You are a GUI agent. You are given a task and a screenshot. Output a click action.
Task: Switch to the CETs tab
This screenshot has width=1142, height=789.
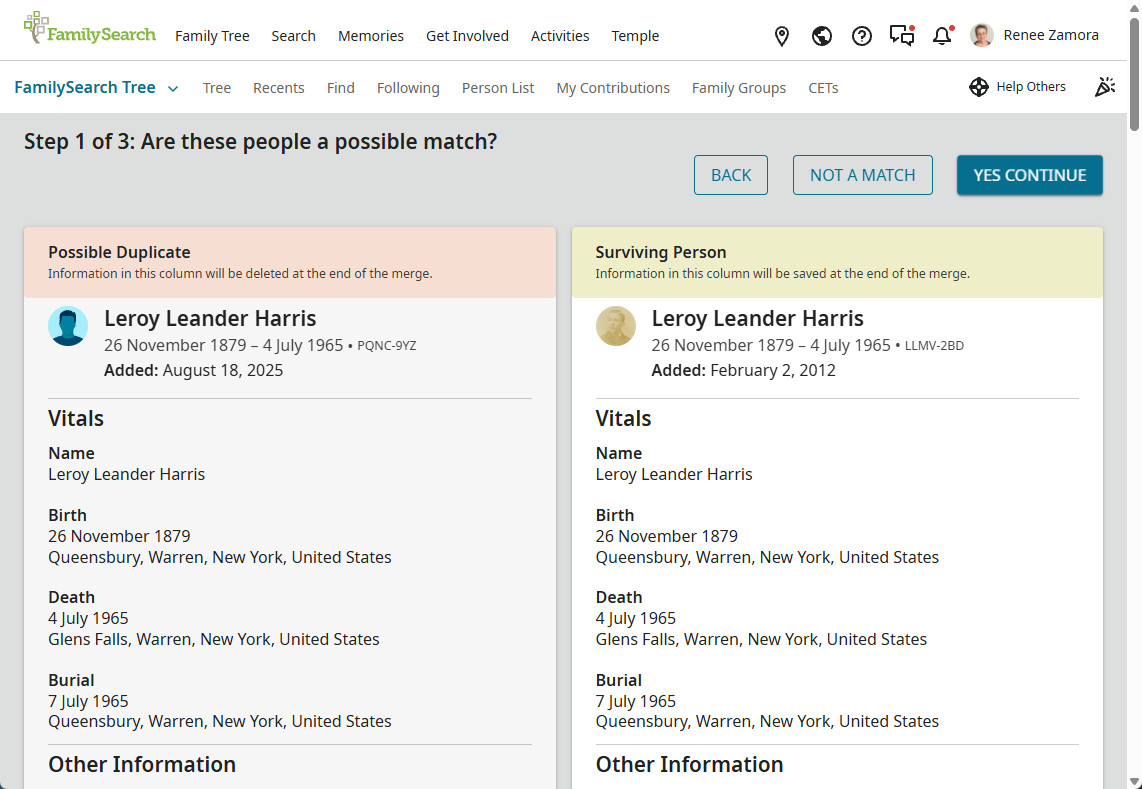823,88
